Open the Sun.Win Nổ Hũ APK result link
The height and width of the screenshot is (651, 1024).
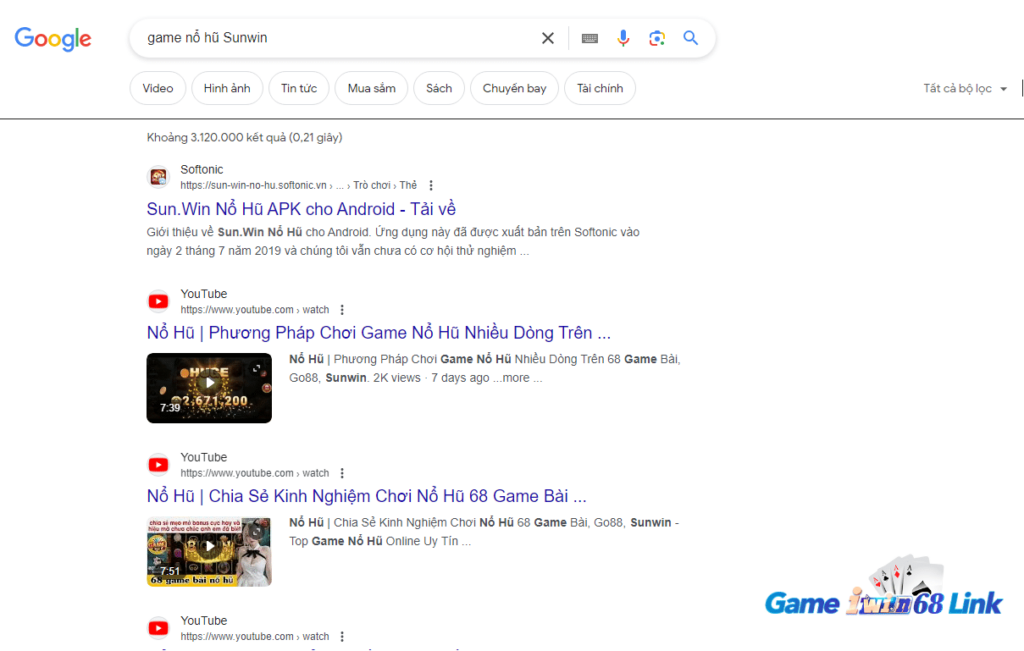300,208
